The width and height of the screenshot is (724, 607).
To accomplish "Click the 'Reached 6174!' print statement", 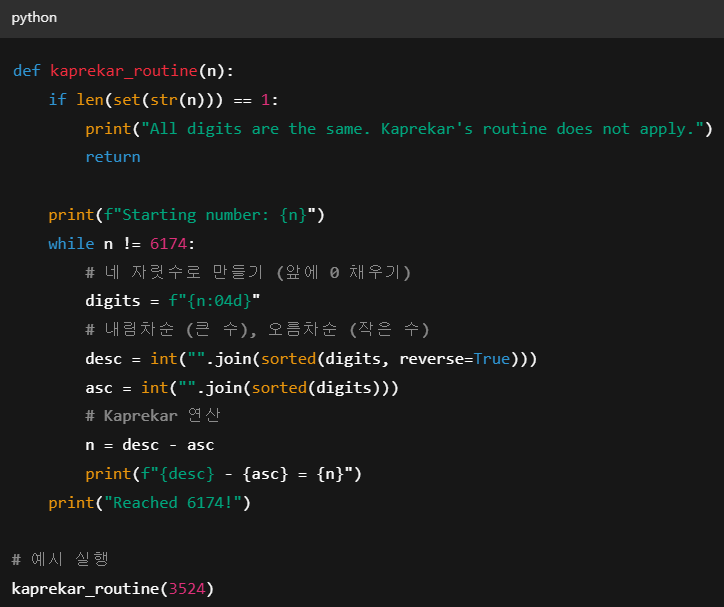I will pos(150,503).
